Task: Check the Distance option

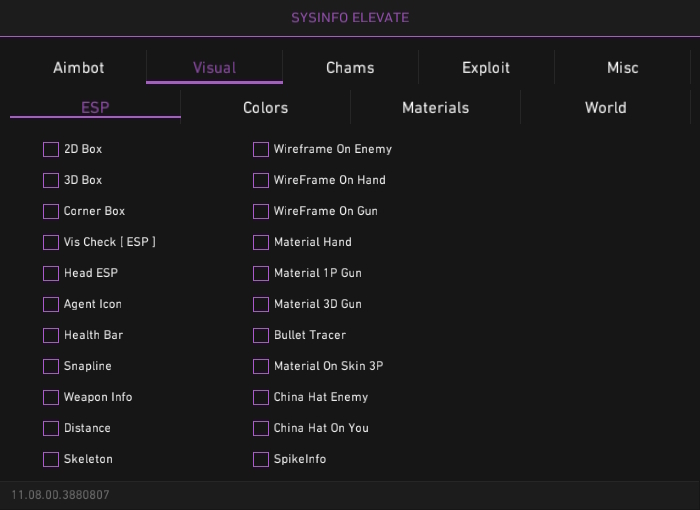Action: pos(51,428)
